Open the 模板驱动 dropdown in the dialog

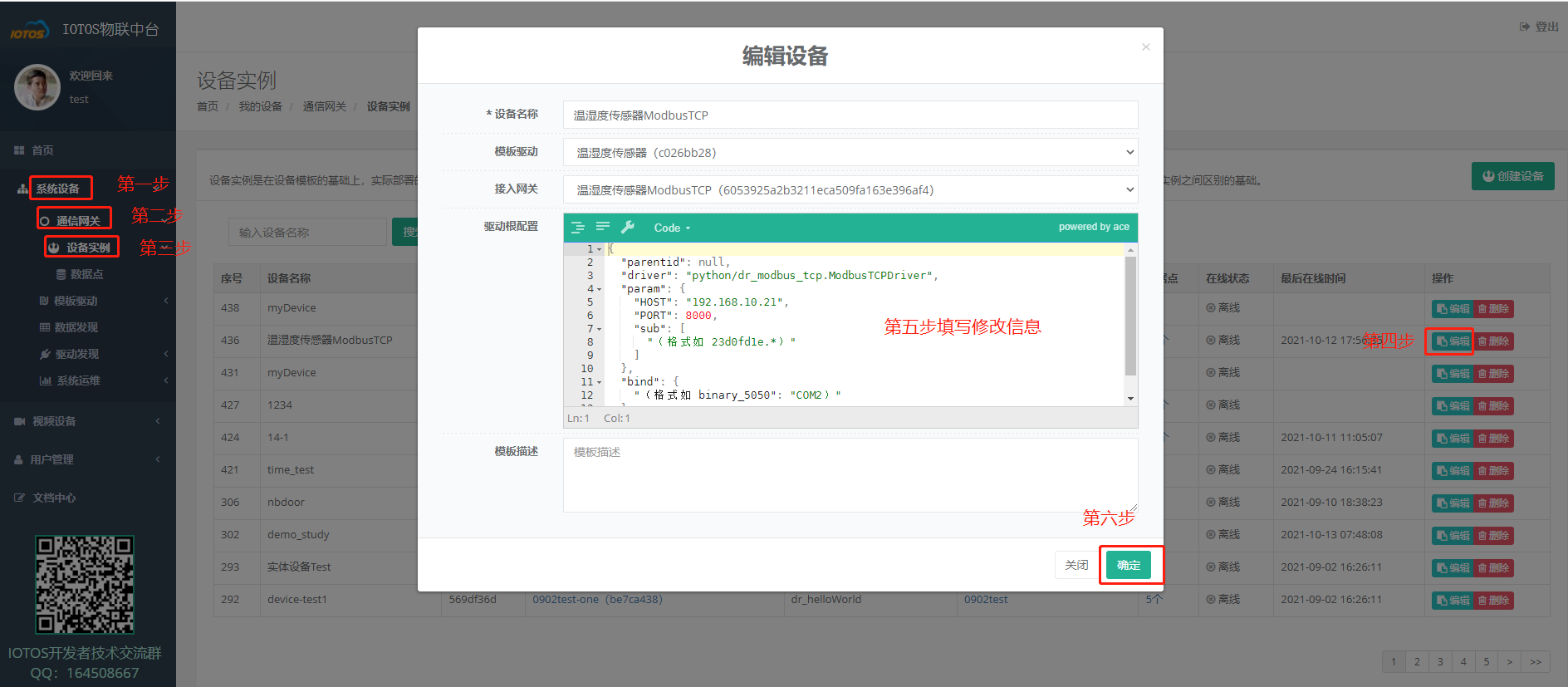(850, 153)
